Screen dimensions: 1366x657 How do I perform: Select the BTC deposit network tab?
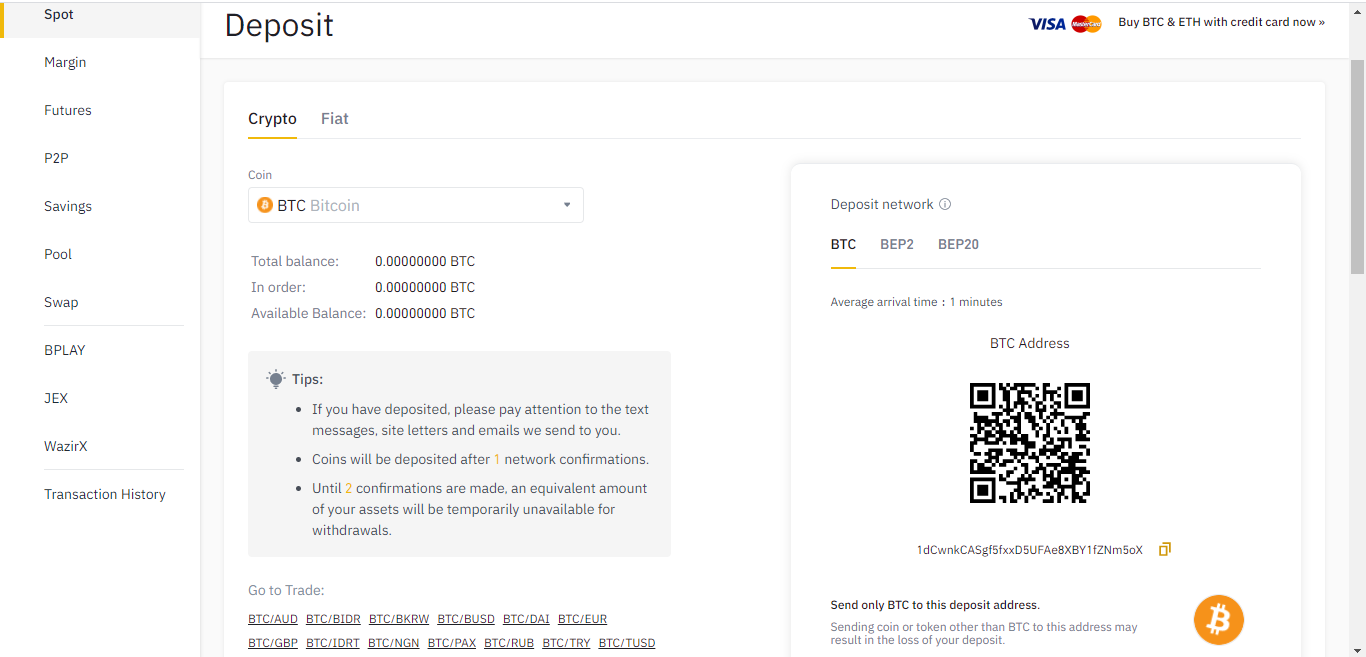843,244
